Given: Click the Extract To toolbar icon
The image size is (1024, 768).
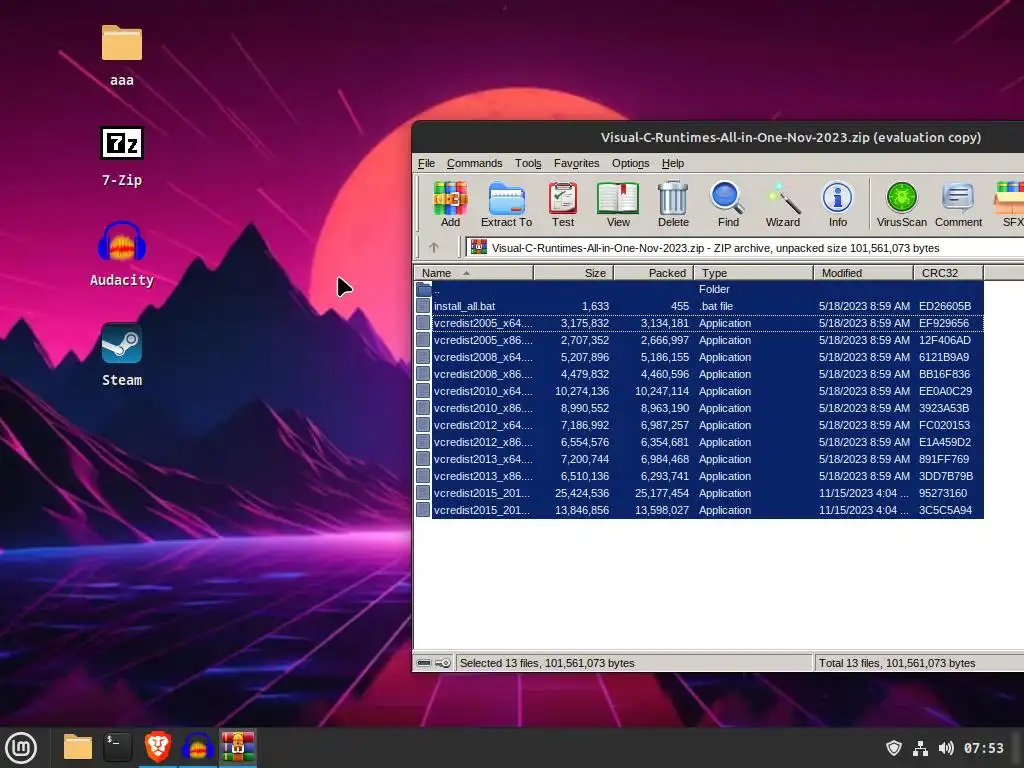Looking at the screenshot, I should pos(506,204).
